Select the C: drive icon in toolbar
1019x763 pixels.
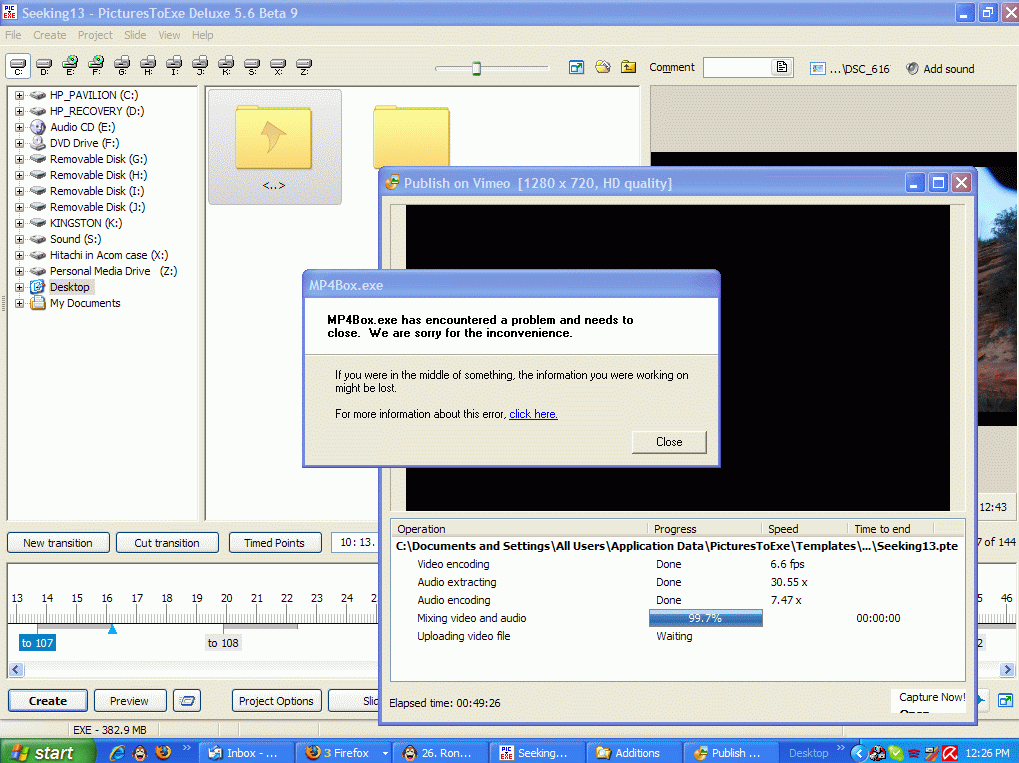[x=19, y=67]
